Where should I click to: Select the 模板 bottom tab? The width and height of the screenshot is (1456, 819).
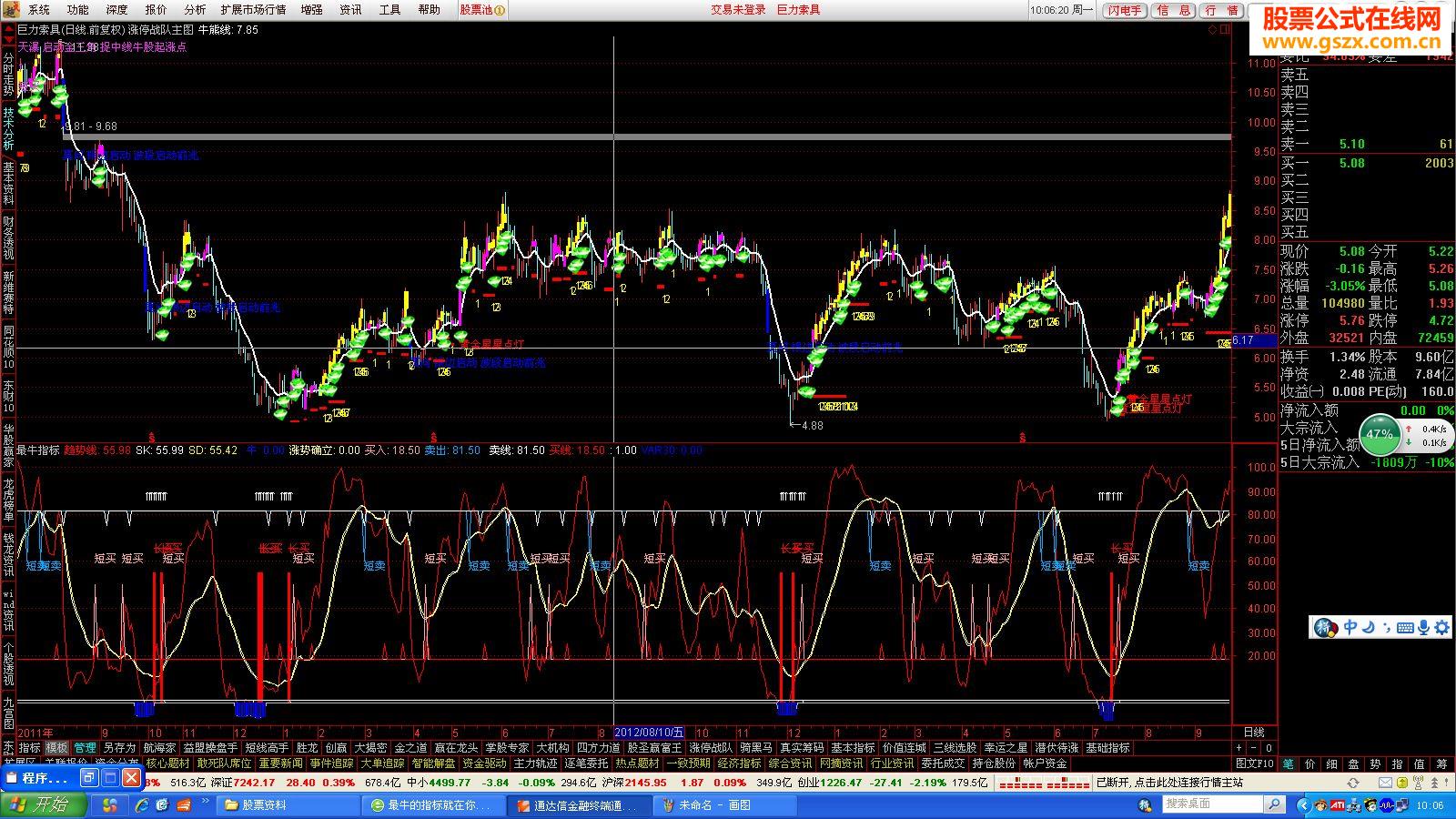coord(56,748)
